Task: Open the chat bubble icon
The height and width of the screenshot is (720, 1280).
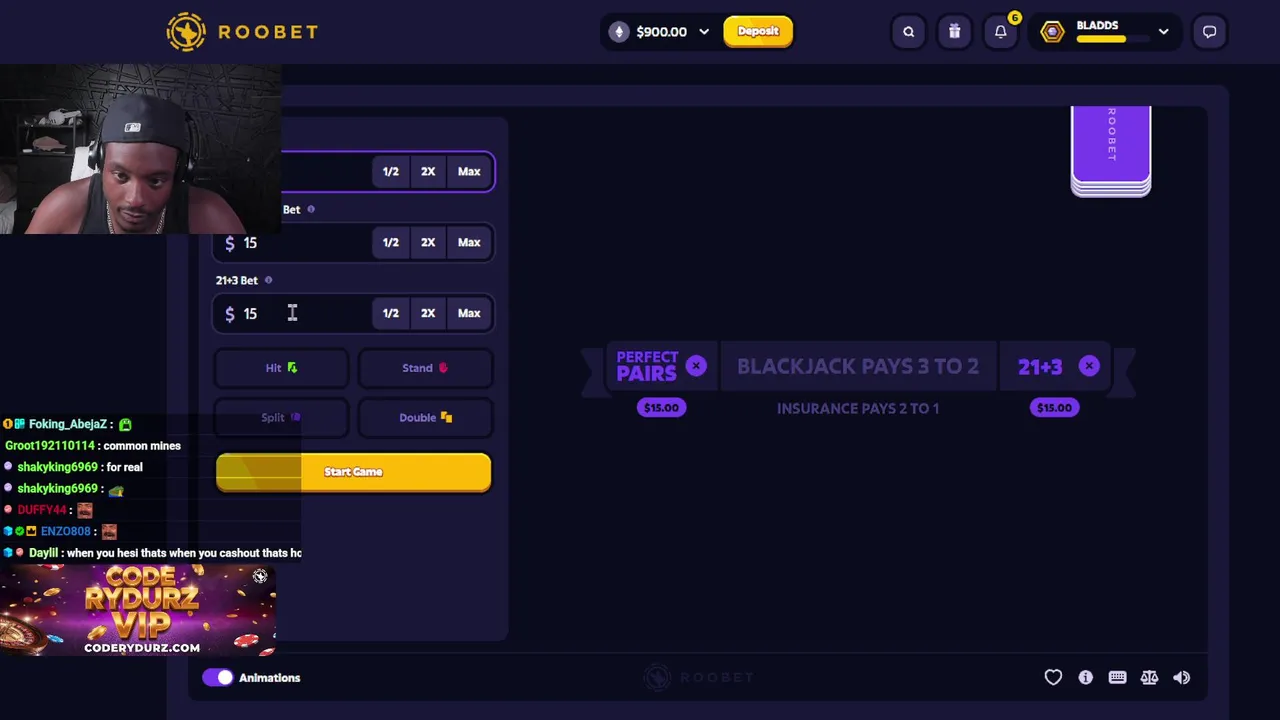Action: tap(1209, 32)
